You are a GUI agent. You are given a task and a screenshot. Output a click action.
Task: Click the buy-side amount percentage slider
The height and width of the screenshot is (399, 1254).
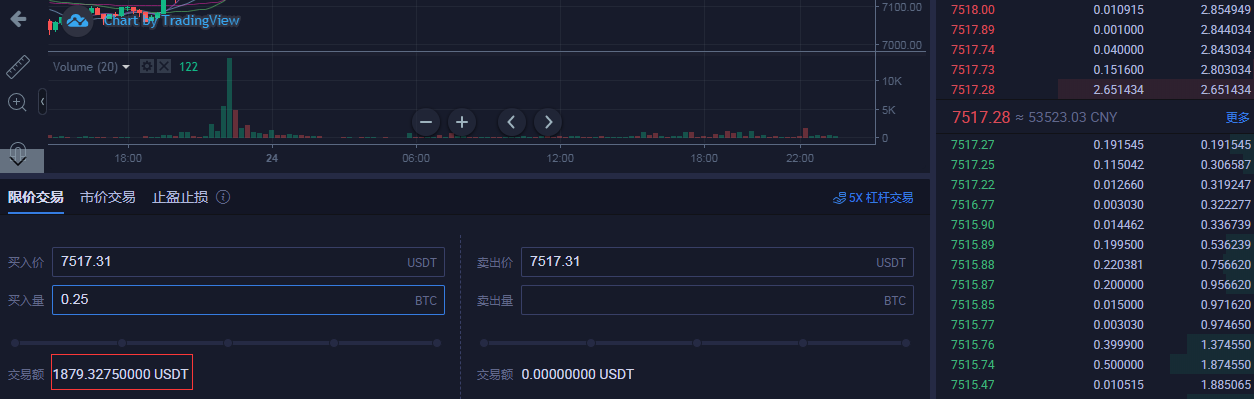coord(225,343)
